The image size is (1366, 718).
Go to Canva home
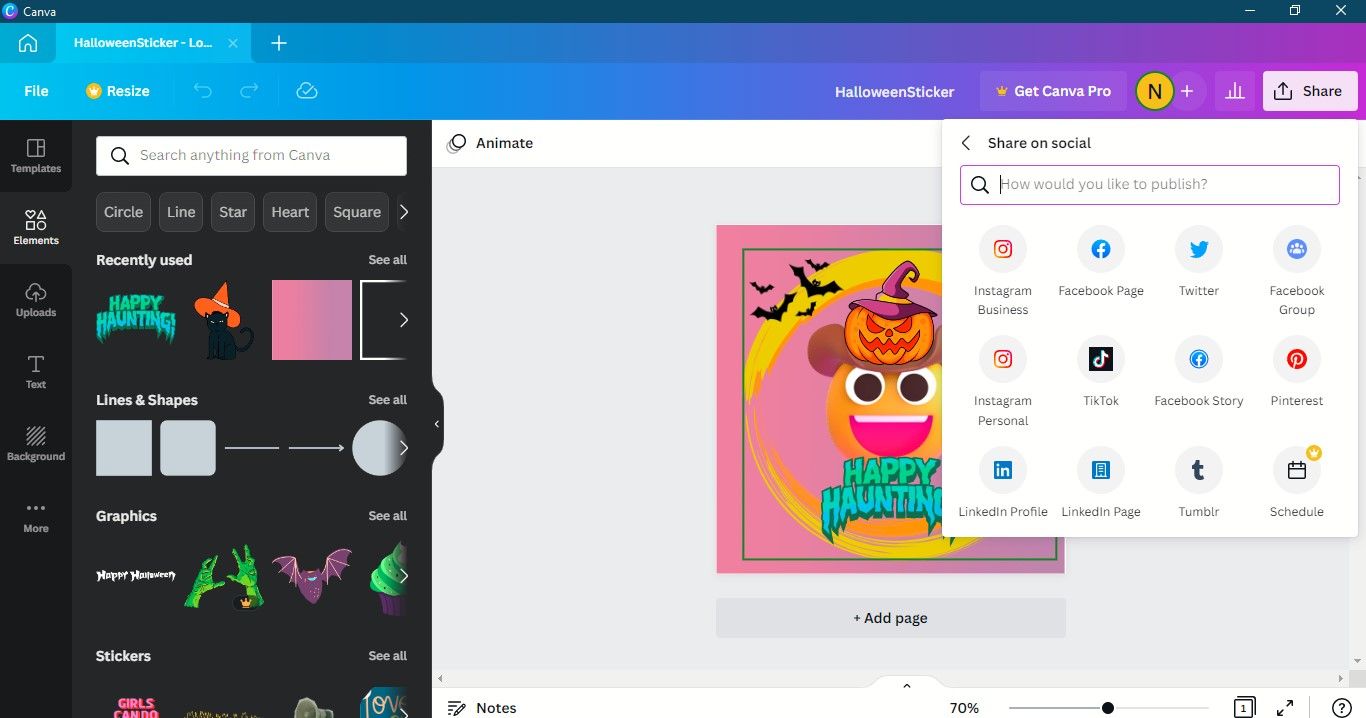pyautogui.click(x=28, y=43)
